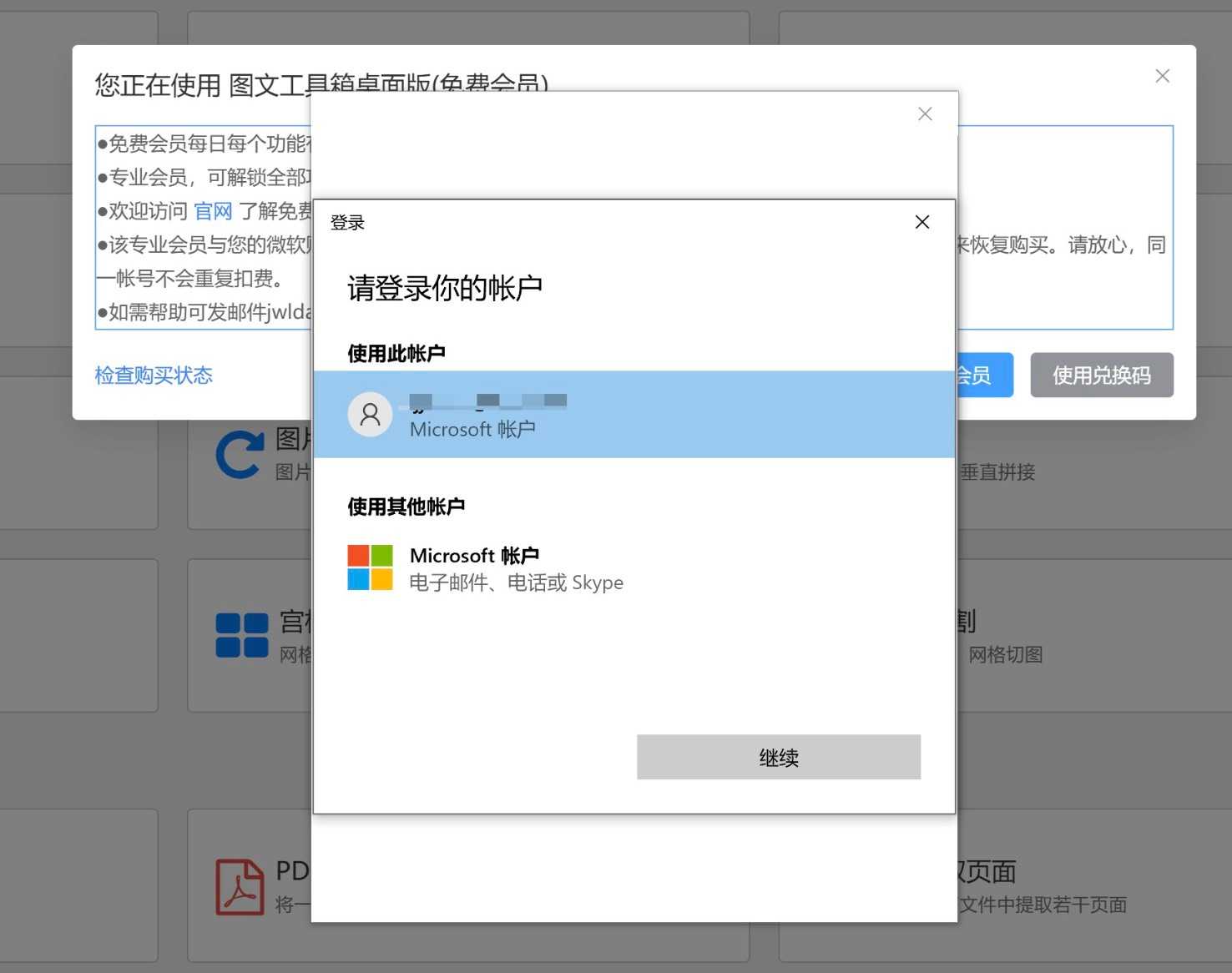The width and height of the screenshot is (1232, 973).
Task: Select the highlighted saved Microsoft 帐户
Action: tap(634, 414)
